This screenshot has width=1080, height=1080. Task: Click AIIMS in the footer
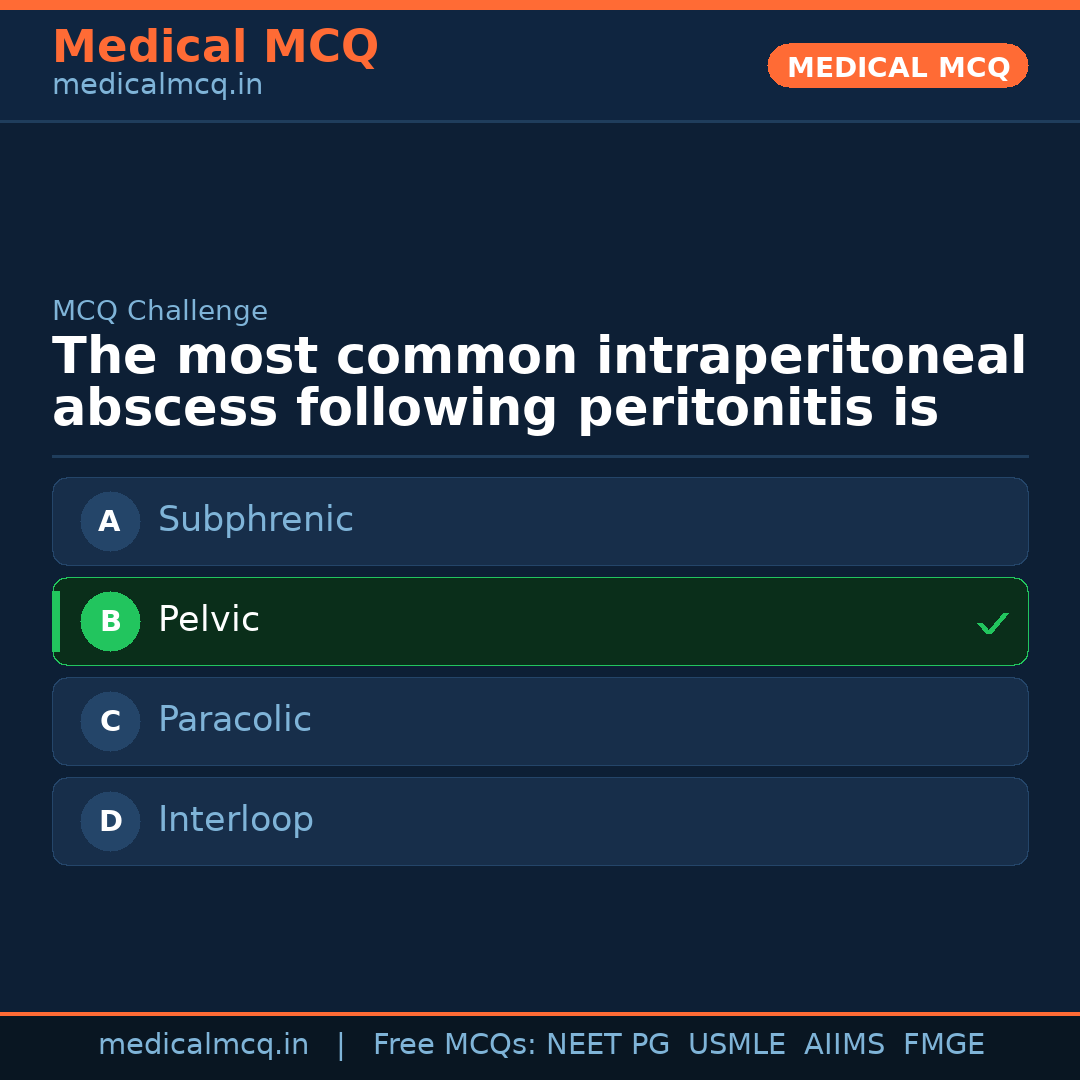[x=844, y=1045]
